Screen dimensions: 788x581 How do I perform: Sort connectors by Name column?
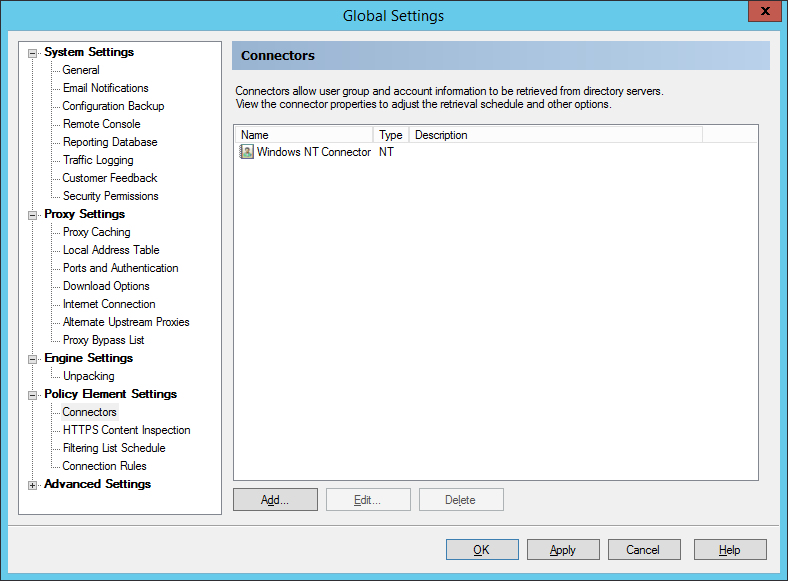click(x=305, y=135)
